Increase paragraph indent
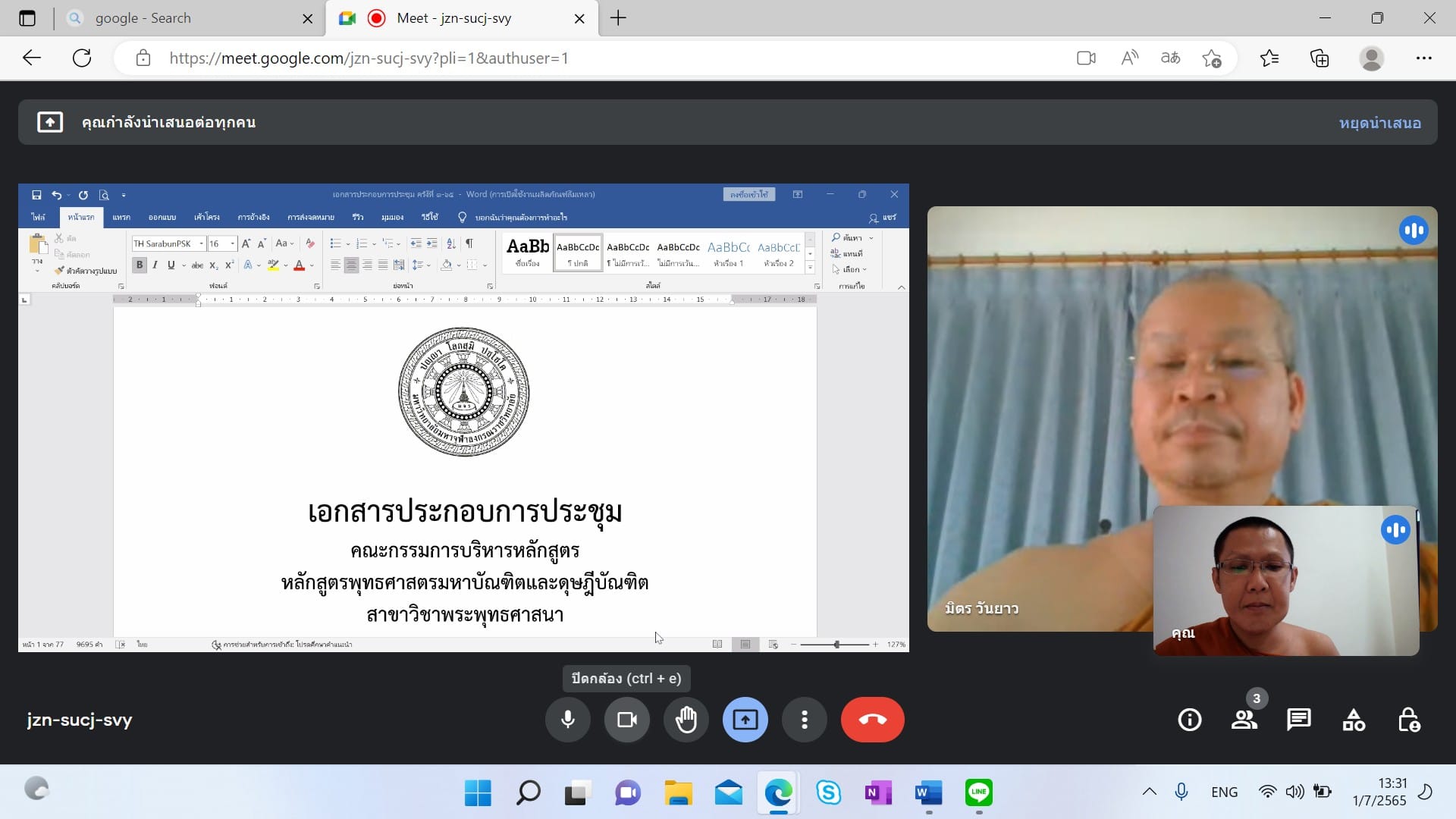1456x819 pixels. point(431,243)
